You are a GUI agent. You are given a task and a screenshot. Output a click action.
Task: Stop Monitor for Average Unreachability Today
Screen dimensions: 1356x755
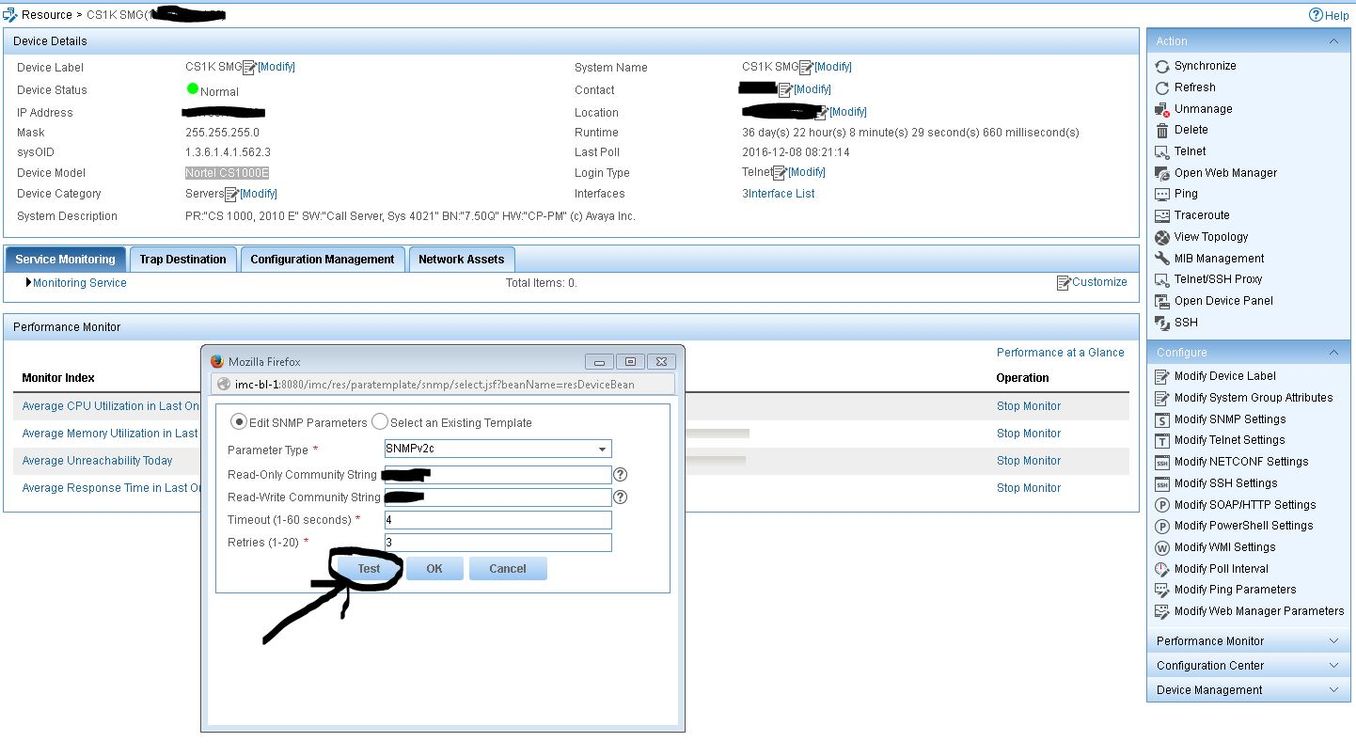point(1028,461)
